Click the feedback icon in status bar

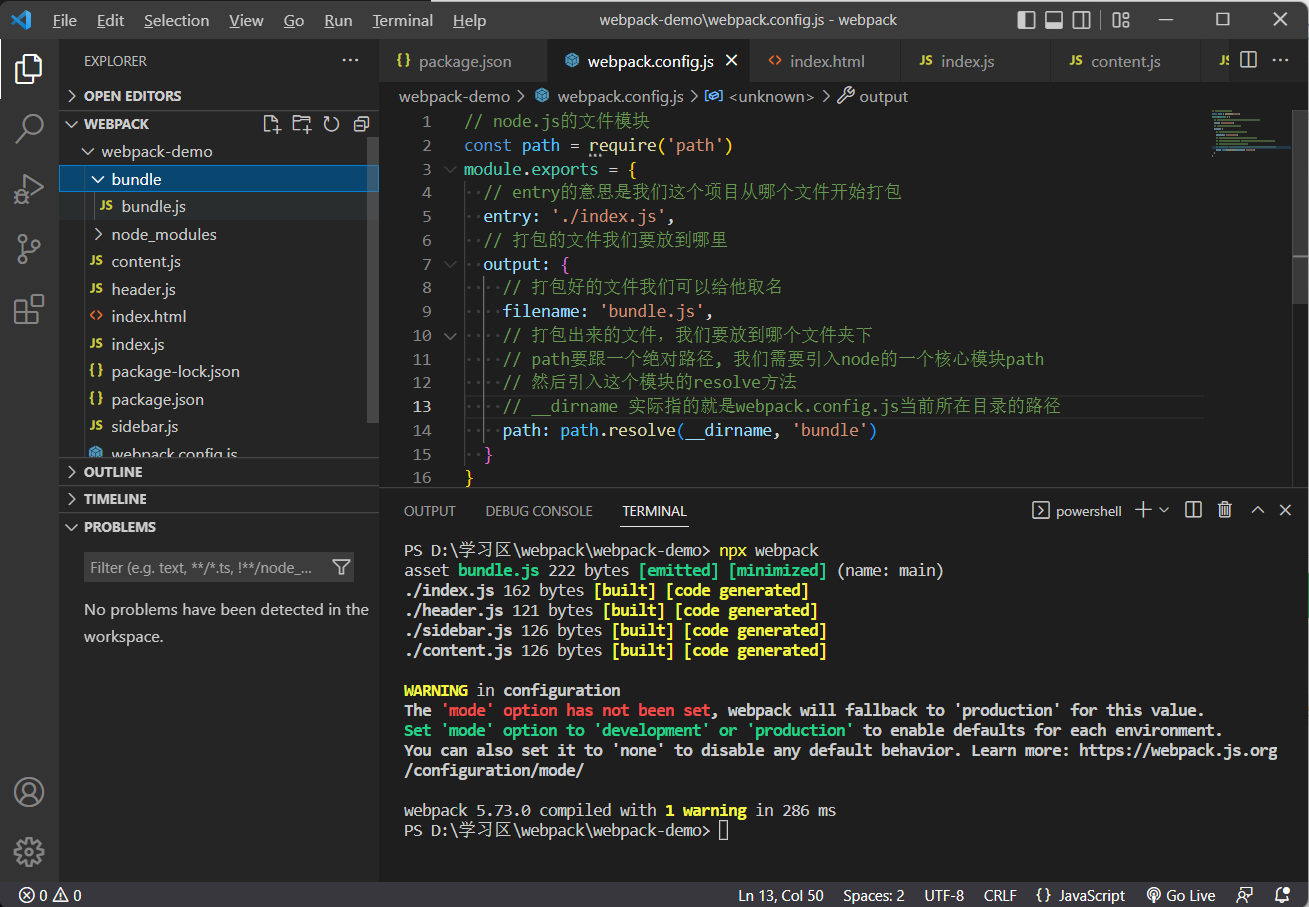click(1245, 895)
